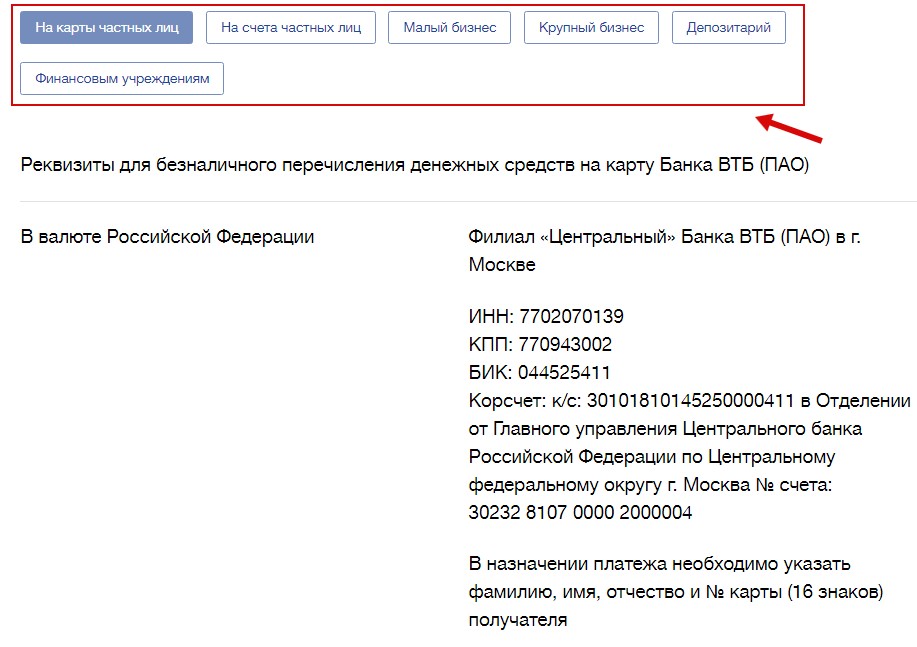917x647 pixels.
Task: Choose the "Депозитарий" tab
Action: (x=728, y=27)
